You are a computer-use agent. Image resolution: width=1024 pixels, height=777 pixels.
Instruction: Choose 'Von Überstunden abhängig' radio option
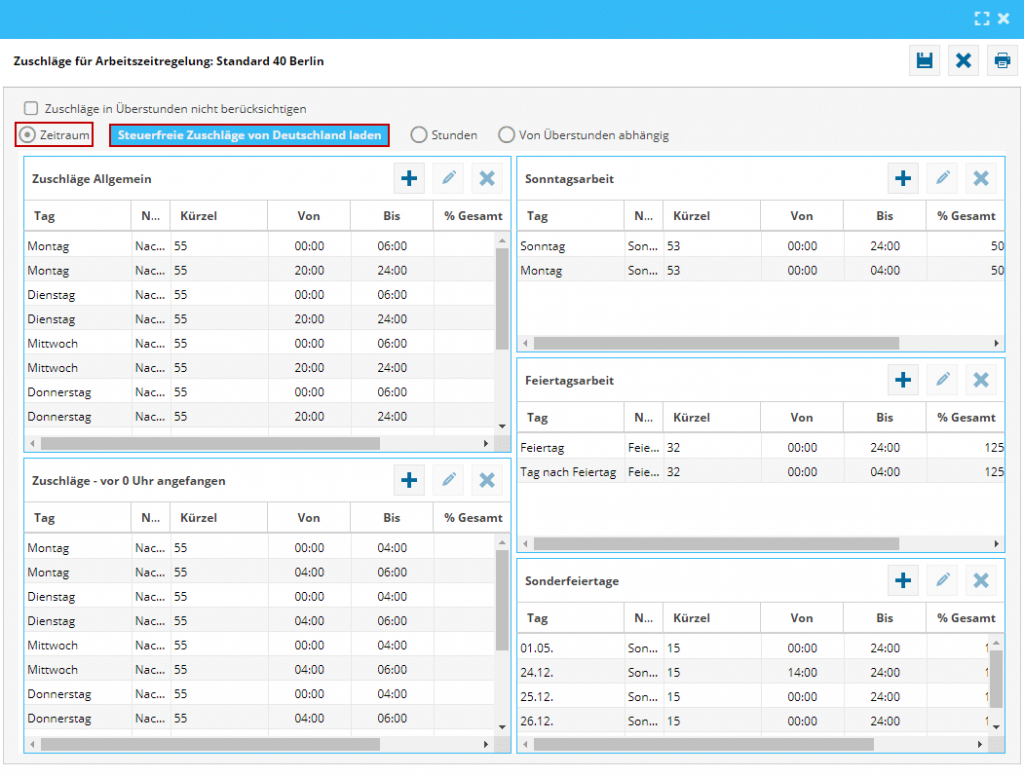click(x=507, y=135)
